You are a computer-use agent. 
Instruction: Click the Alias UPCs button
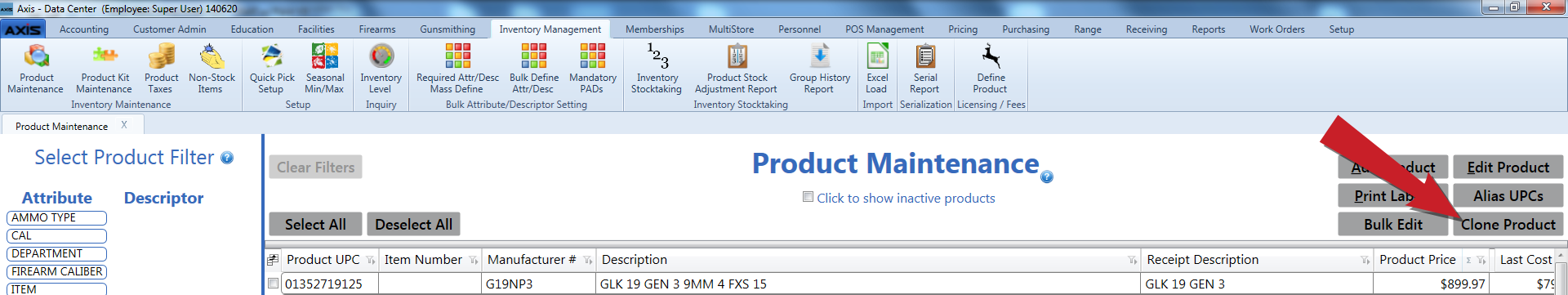point(1508,195)
